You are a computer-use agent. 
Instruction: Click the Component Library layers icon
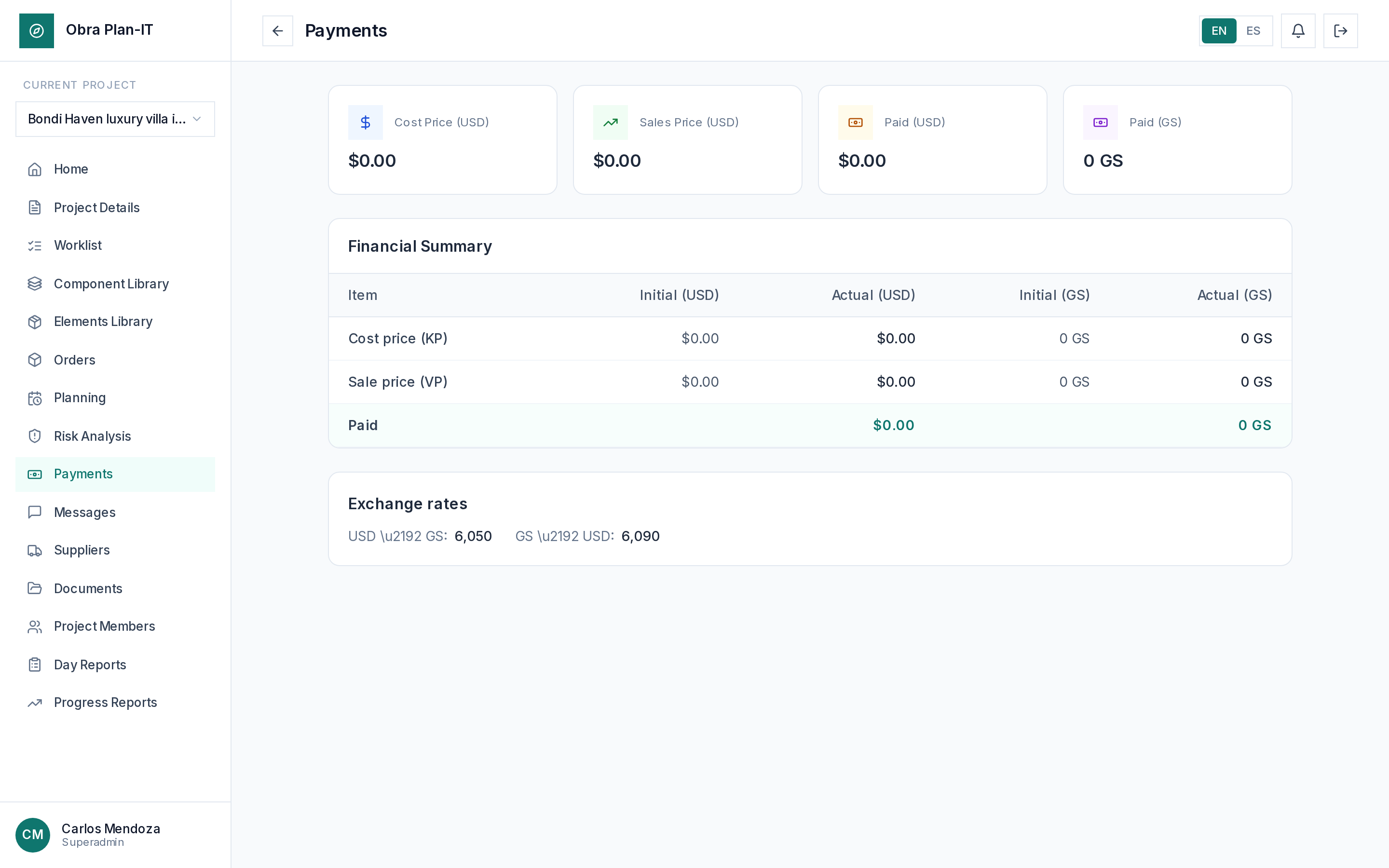[35, 284]
